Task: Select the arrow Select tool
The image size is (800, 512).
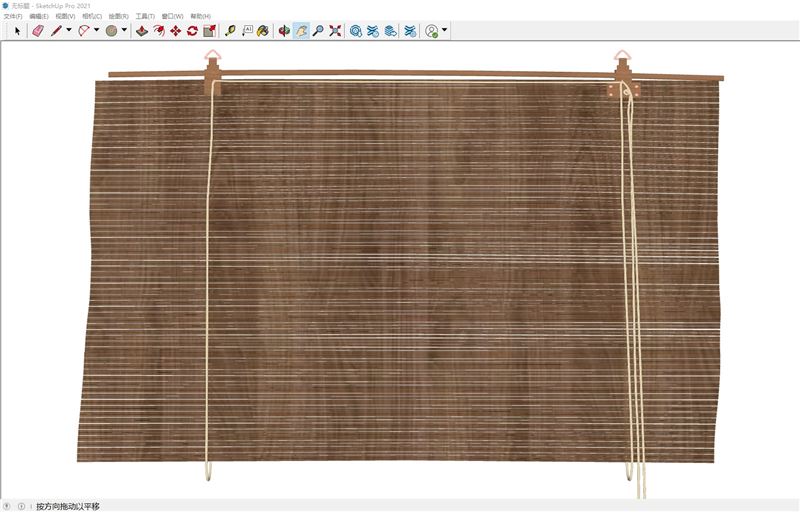Action: pos(17,31)
